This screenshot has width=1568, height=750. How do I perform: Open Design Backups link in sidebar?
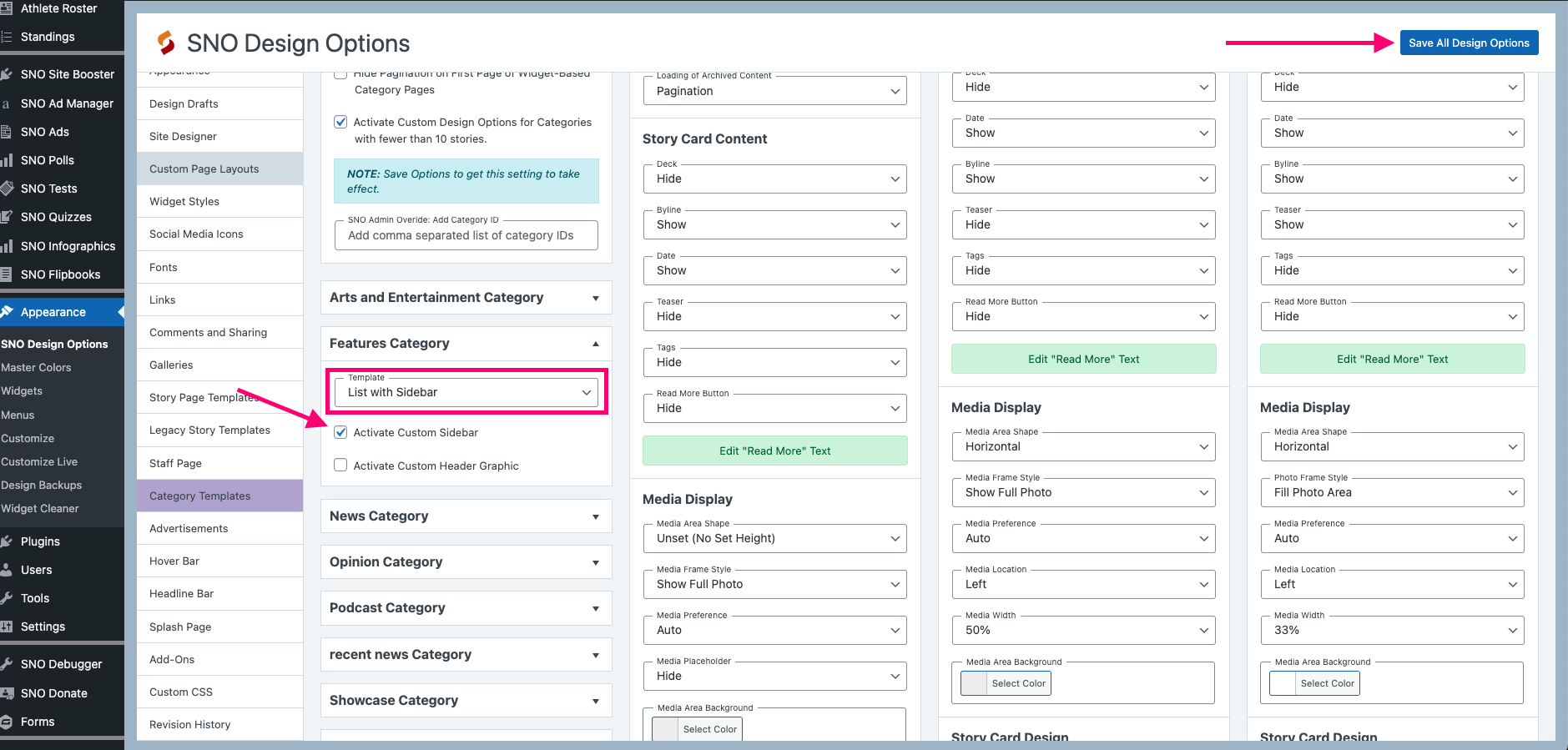point(42,485)
